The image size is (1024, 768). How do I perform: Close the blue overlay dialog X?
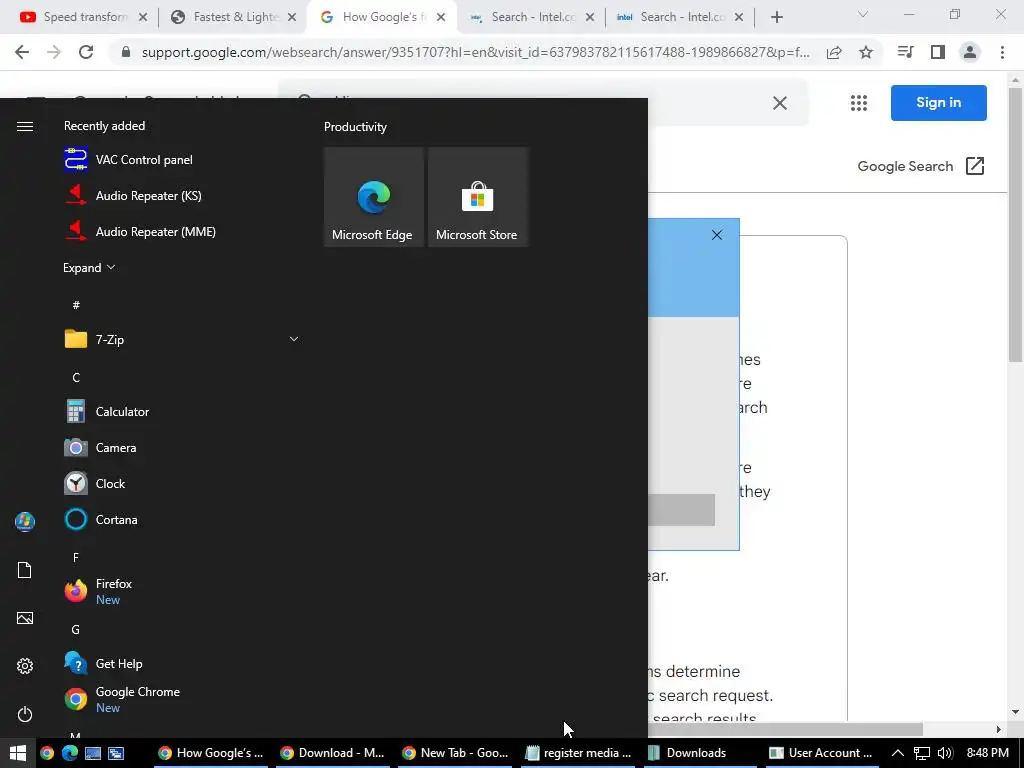click(716, 235)
